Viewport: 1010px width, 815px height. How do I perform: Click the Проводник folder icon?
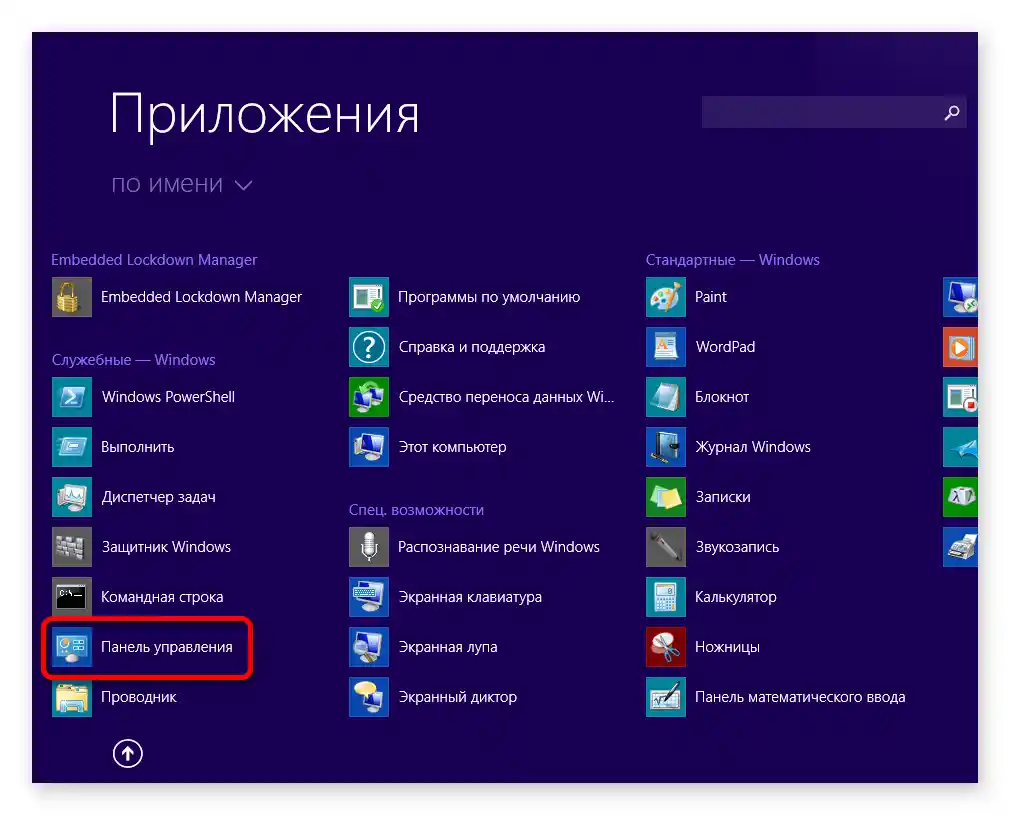coord(71,697)
